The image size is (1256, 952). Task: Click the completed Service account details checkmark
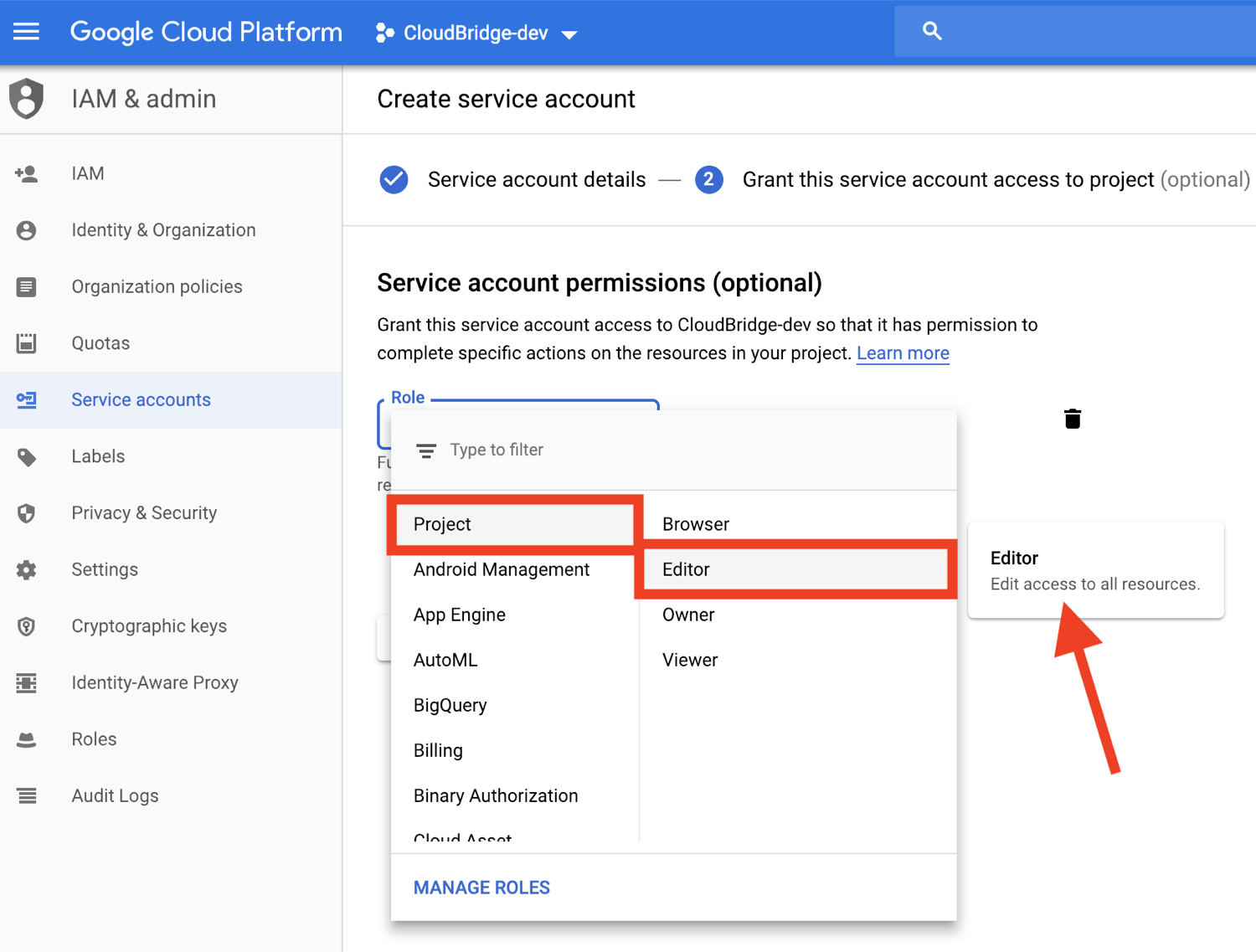tap(394, 180)
